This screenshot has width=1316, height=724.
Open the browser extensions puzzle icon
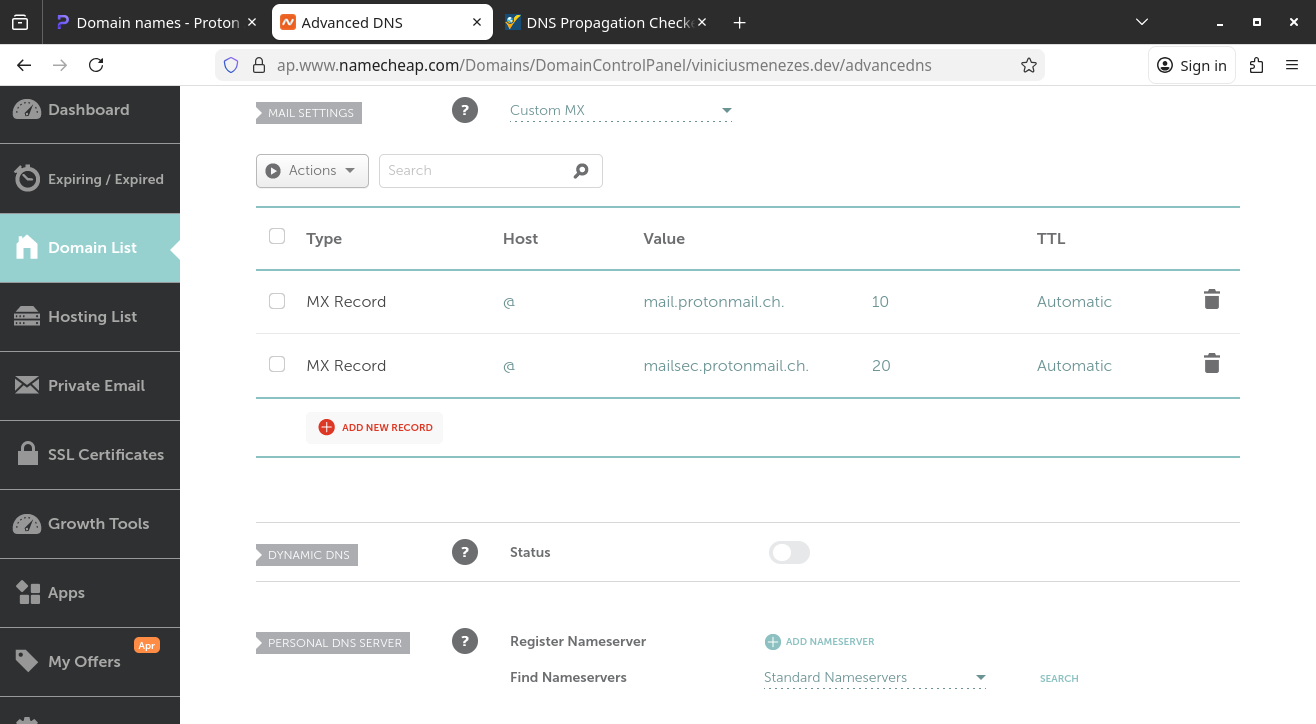(x=1257, y=65)
